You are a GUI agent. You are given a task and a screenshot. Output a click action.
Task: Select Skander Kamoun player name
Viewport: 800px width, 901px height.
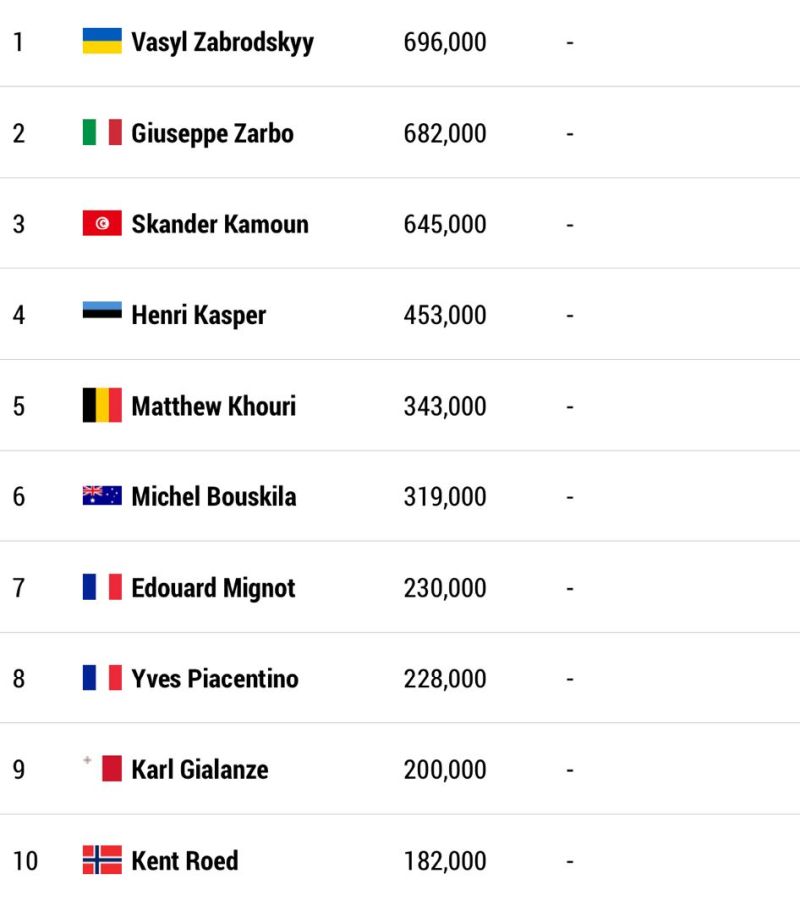click(220, 224)
